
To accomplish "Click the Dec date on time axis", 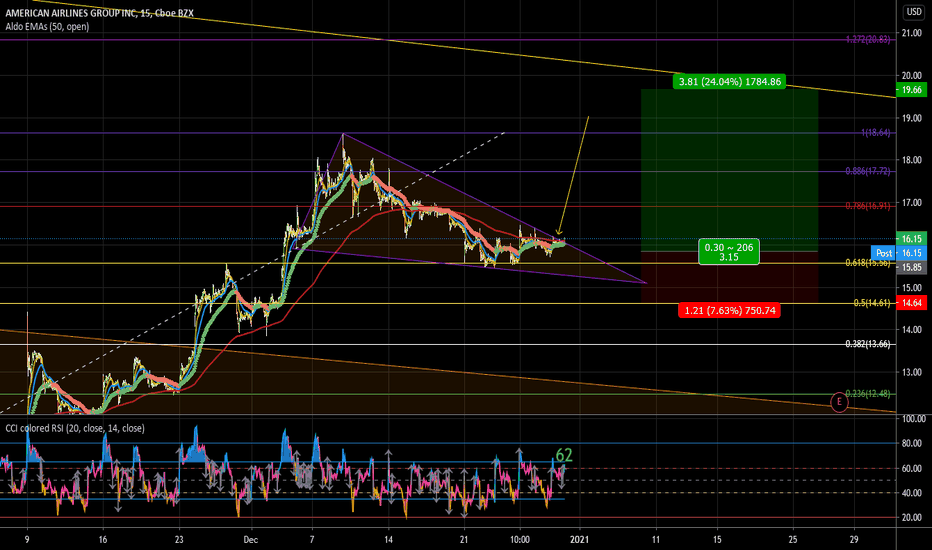I will 251,540.
